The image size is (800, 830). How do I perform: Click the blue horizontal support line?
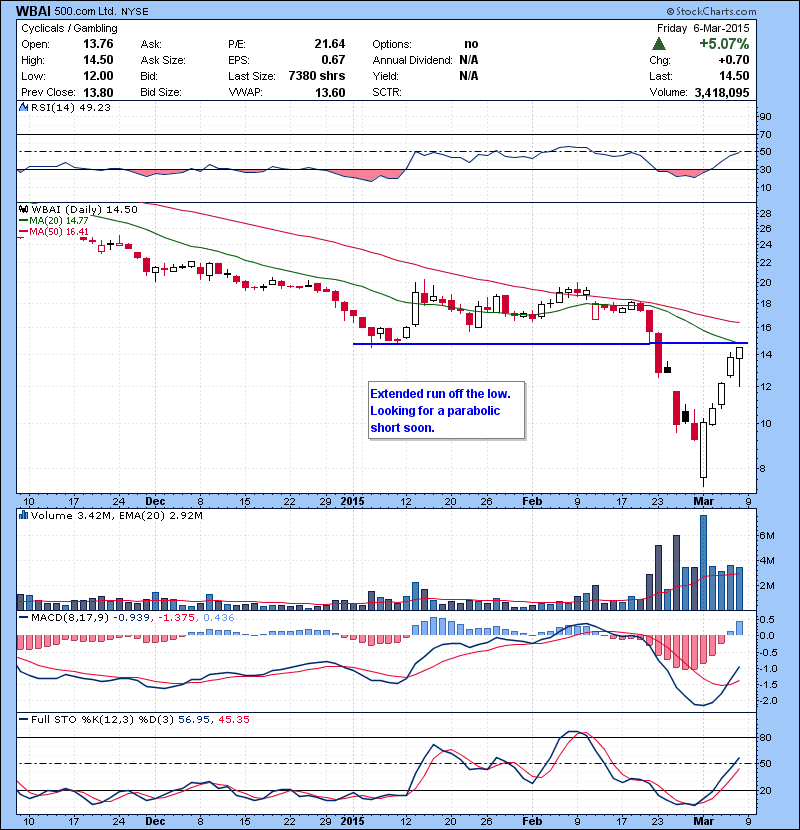pyautogui.click(x=551, y=344)
